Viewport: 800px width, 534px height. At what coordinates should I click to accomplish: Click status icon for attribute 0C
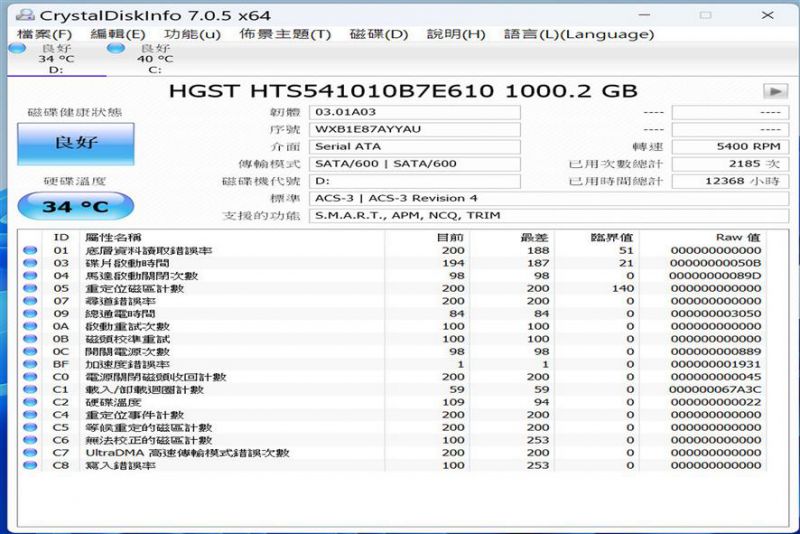(30, 351)
